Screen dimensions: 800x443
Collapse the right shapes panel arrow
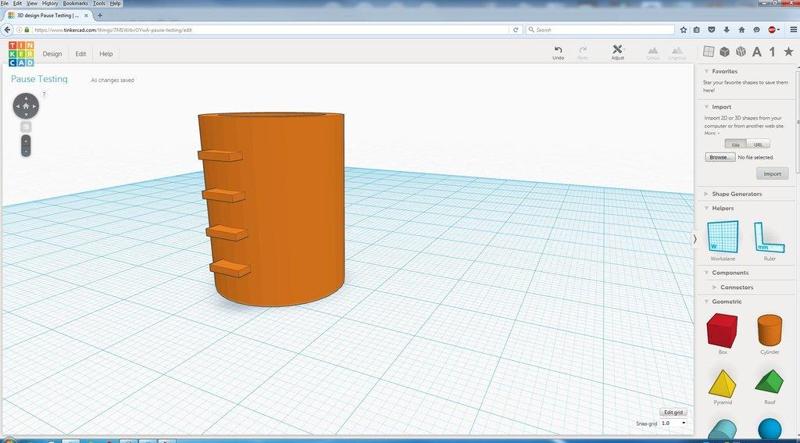[695, 238]
